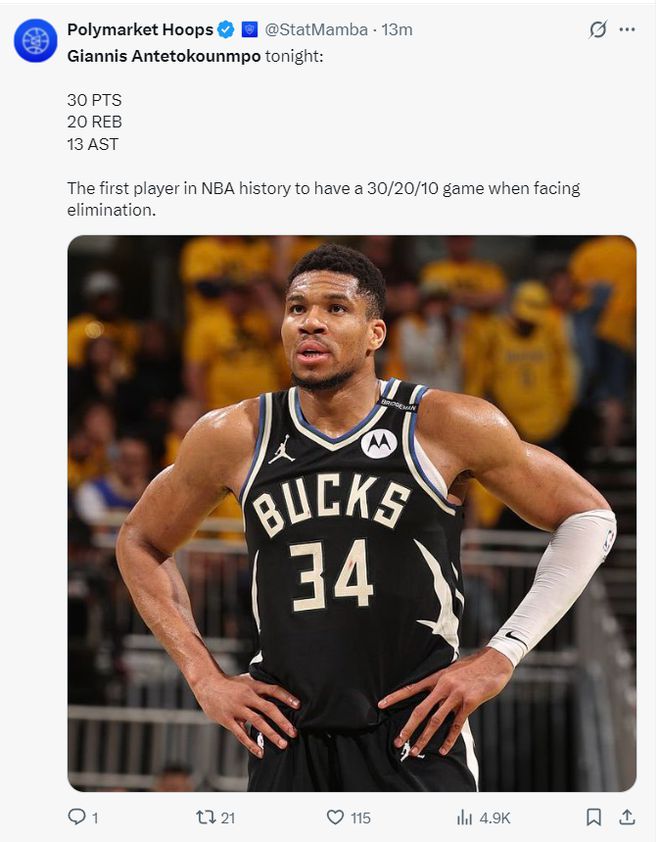Screen dimensions: 660x842
Task: Click the reply count number 1
Action: 95,818
